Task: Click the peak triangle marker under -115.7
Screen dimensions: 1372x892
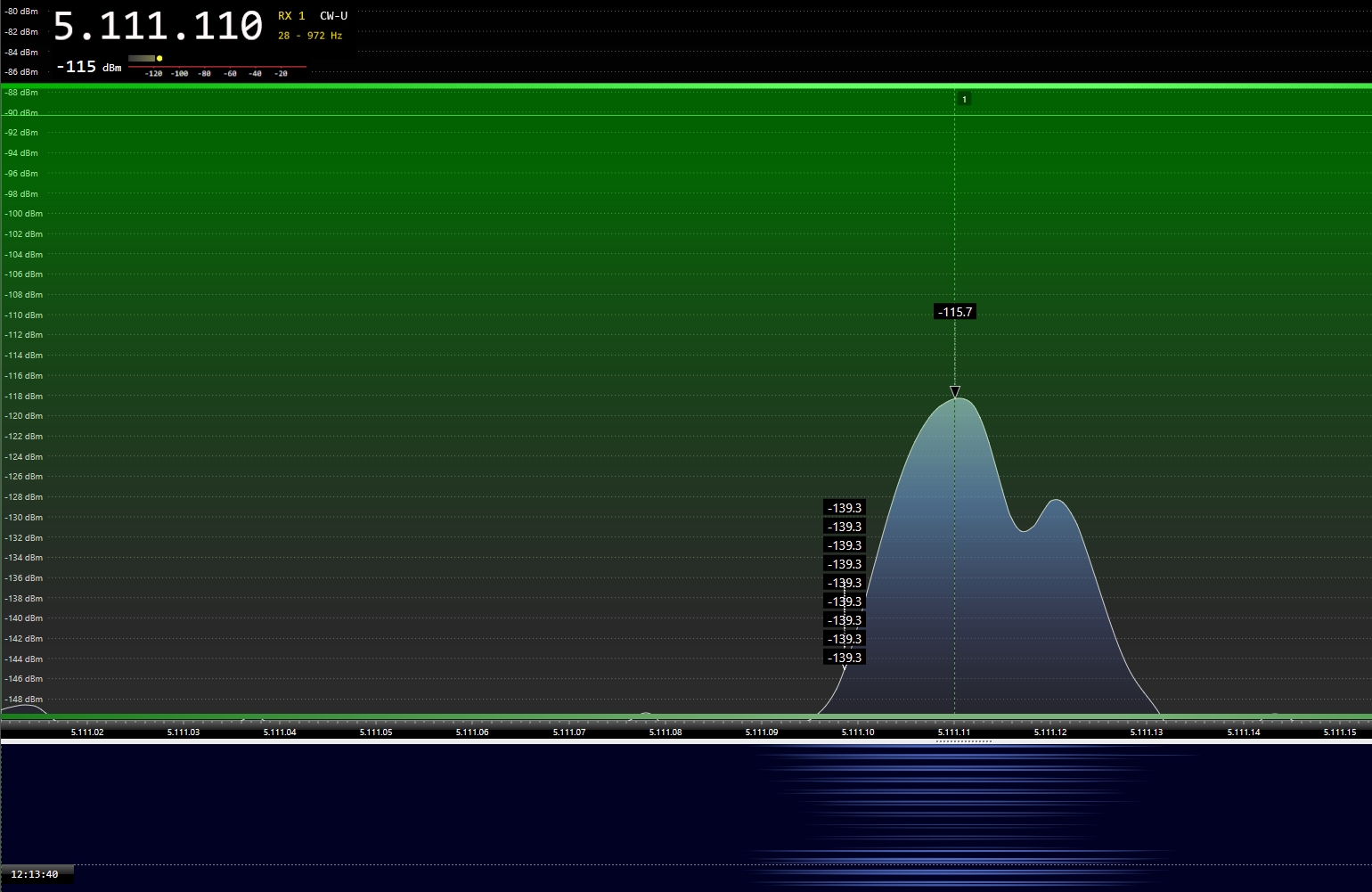Action: [x=955, y=392]
